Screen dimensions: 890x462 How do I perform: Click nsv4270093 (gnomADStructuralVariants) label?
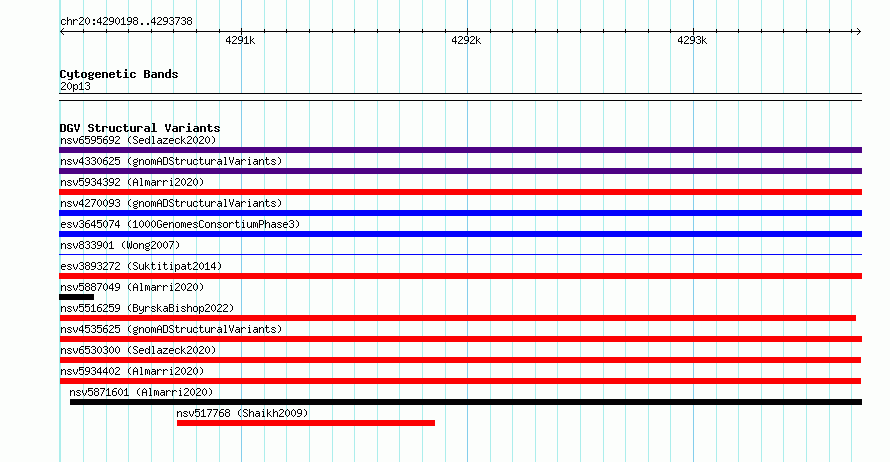(x=171, y=203)
